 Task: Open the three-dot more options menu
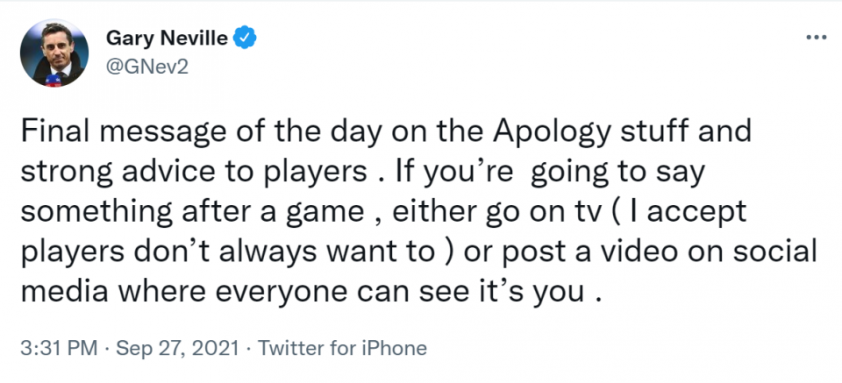[x=816, y=38]
